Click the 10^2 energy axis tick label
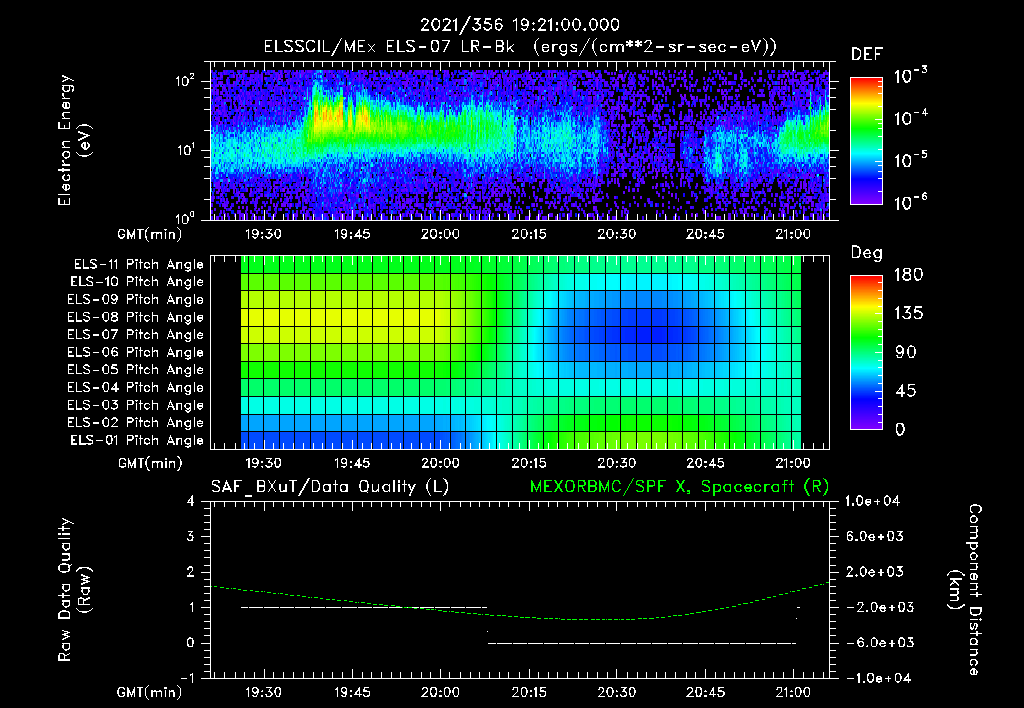Image resolution: width=1024 pixels, height=708 pixels. click(185, 81)
